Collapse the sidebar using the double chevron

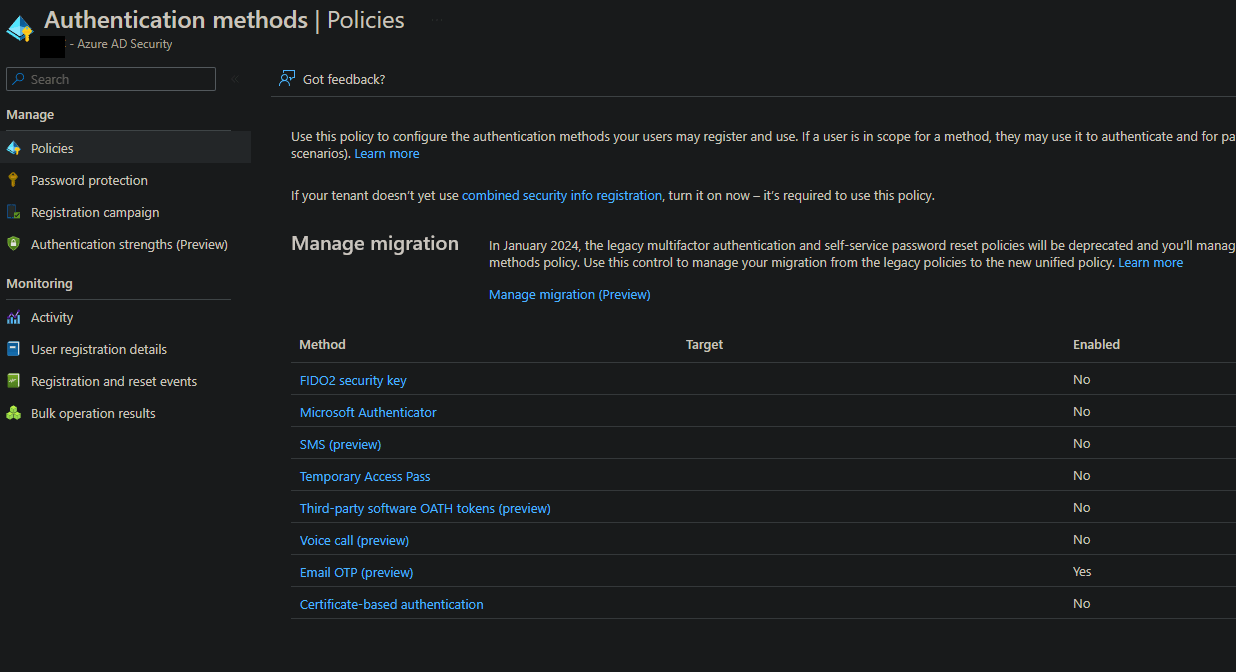pos(235,79)
